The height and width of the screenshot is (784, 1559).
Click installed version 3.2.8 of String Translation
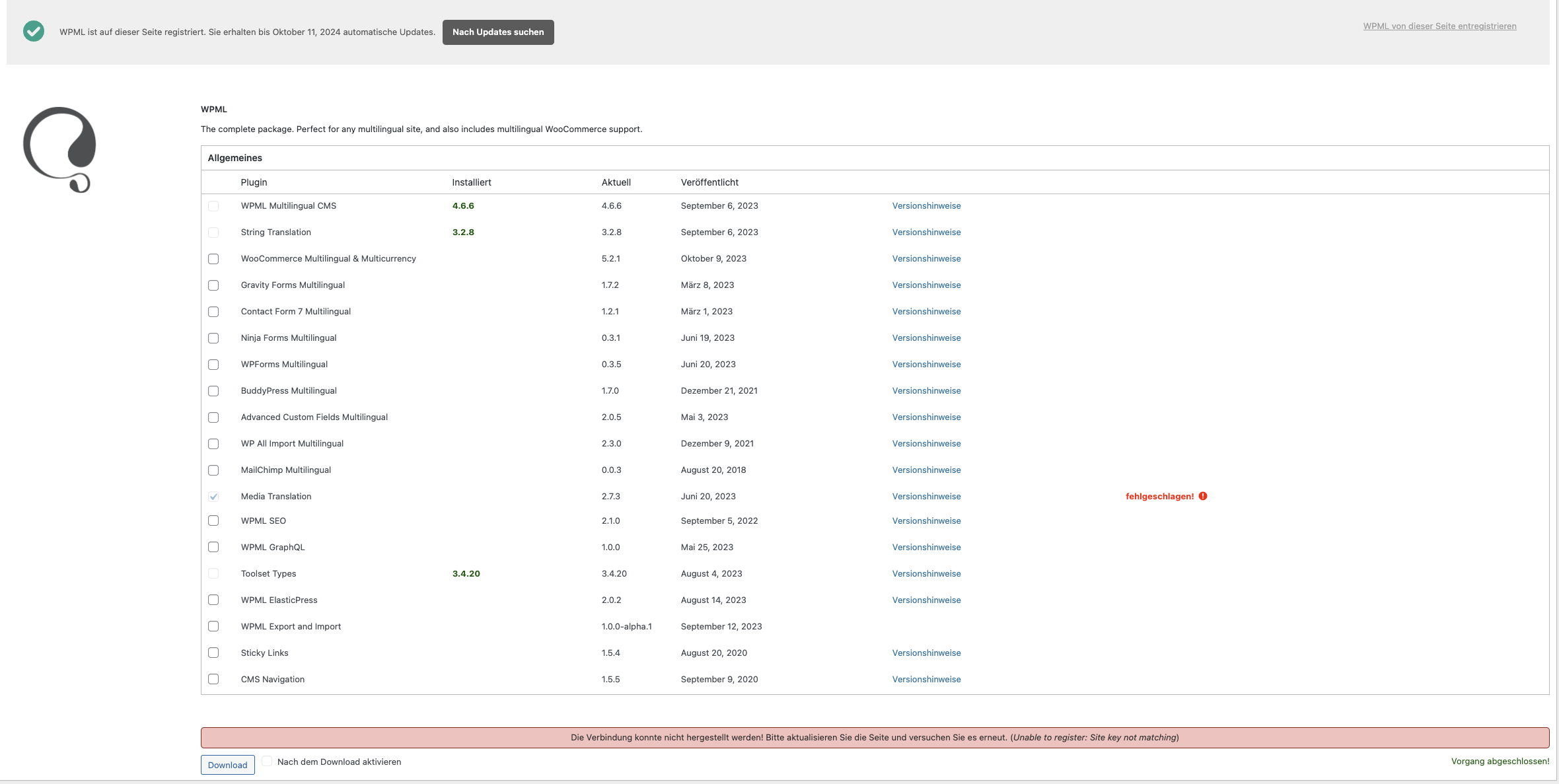463,232
